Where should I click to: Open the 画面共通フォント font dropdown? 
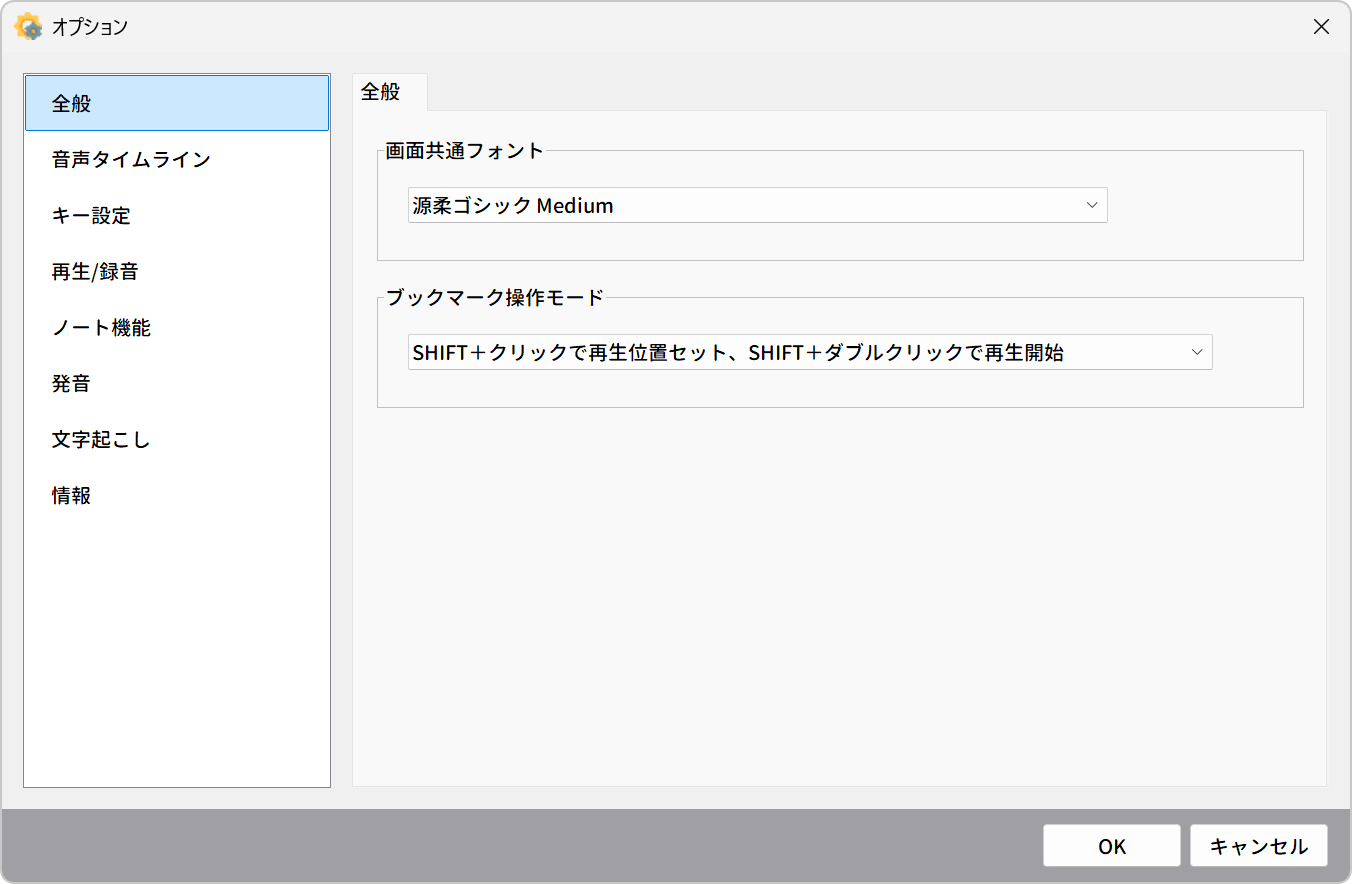tap(758, 206)
